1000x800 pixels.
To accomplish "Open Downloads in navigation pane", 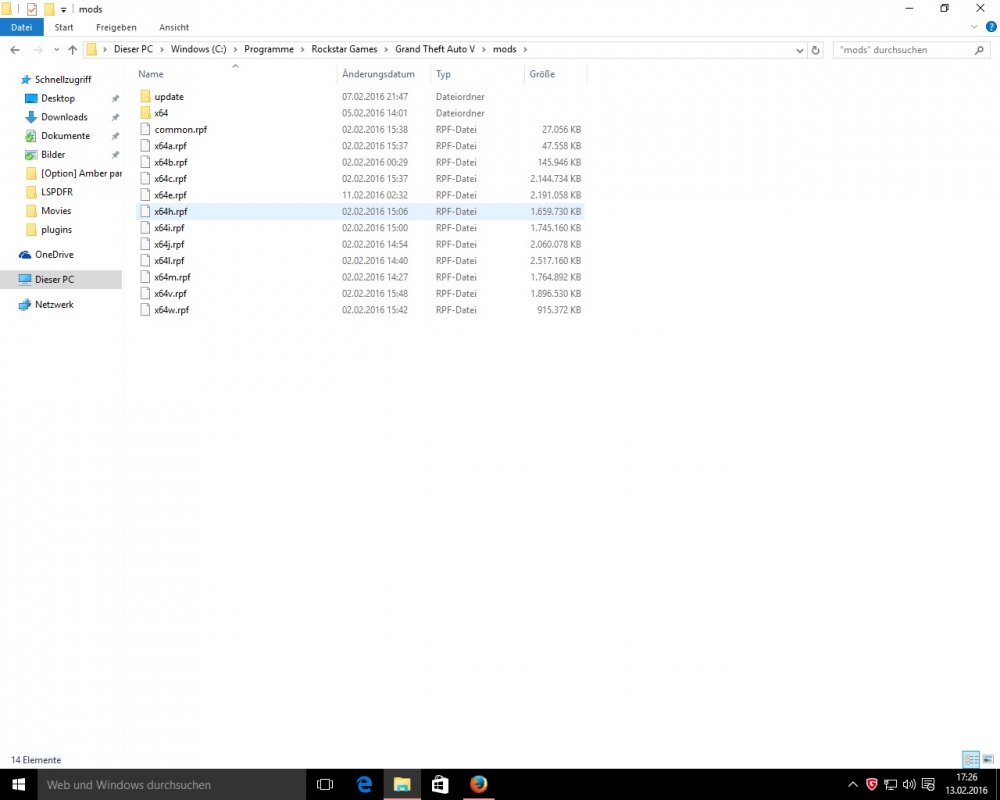I will tap(64, 117).
